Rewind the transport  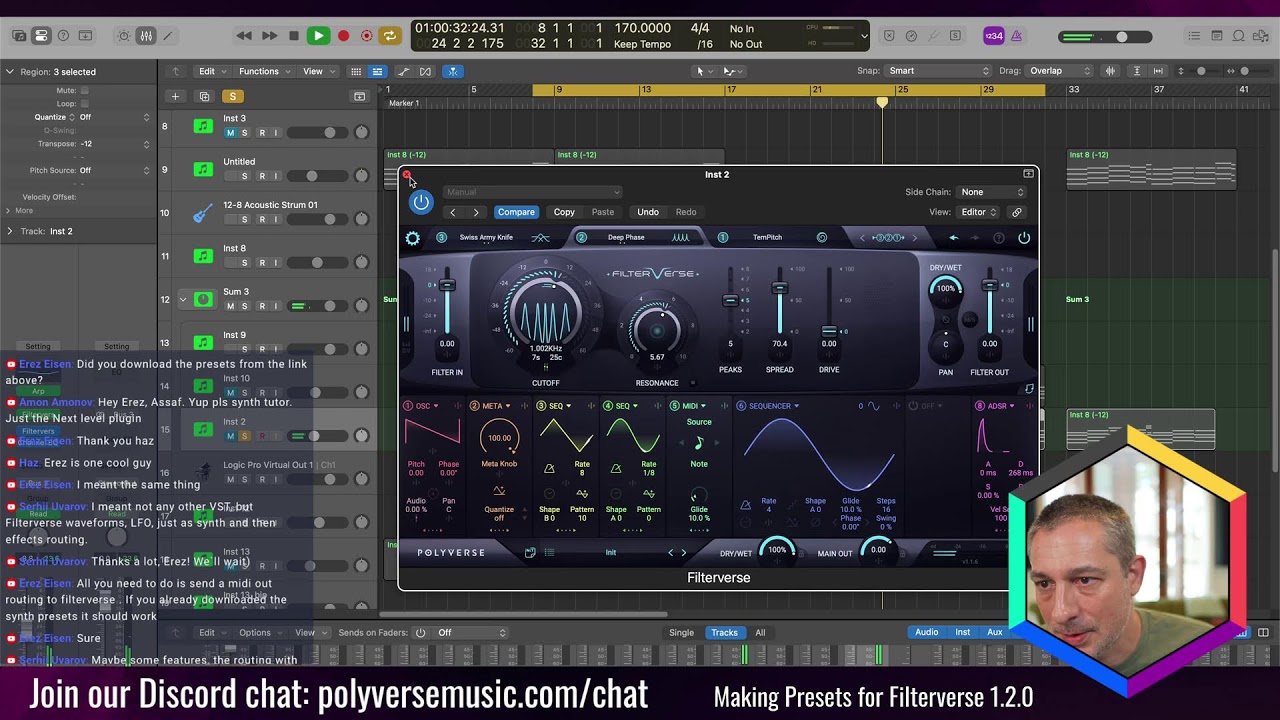[x=244, y=36]
